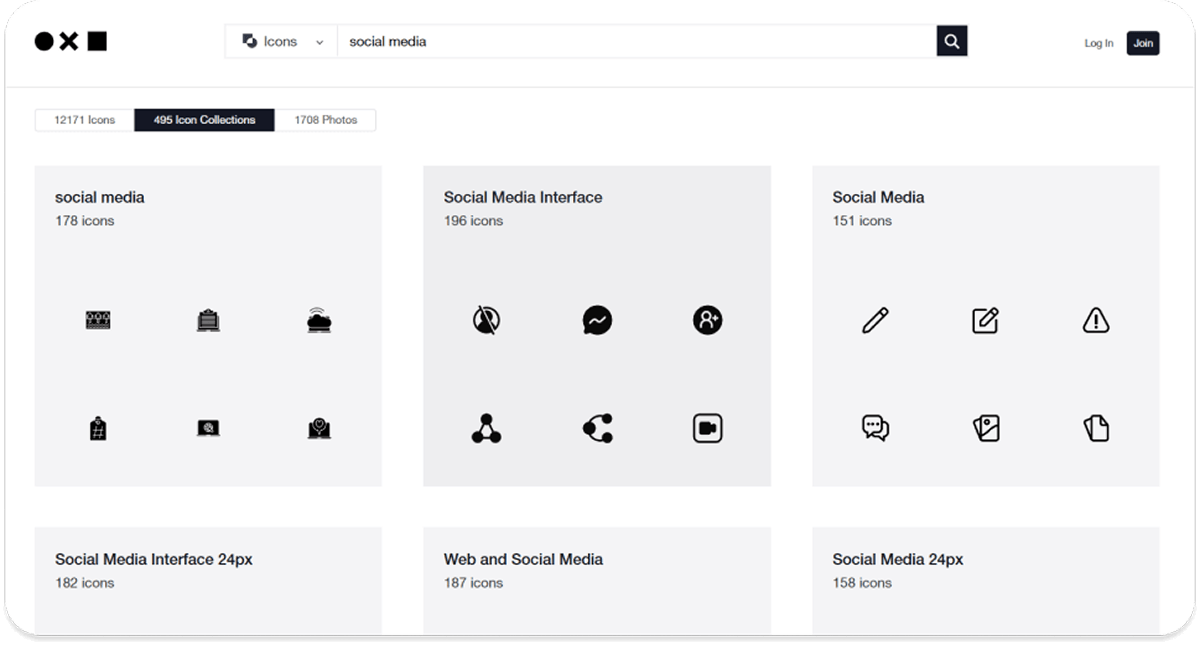Select the crossed-out user profile icon
Image resolution: width=1200 pixels, height=645 pixels.
(x=487, y=321)
